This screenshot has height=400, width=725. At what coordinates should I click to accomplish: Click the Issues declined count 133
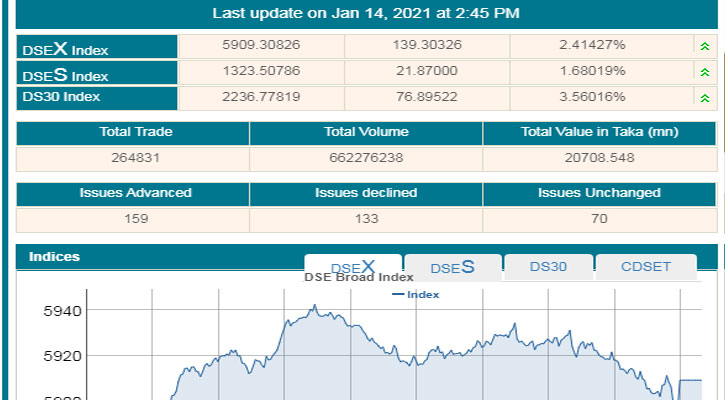(365, 219)
